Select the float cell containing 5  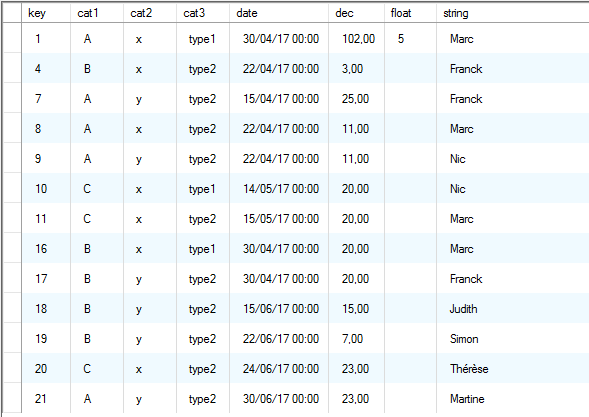tap(411, 38)
